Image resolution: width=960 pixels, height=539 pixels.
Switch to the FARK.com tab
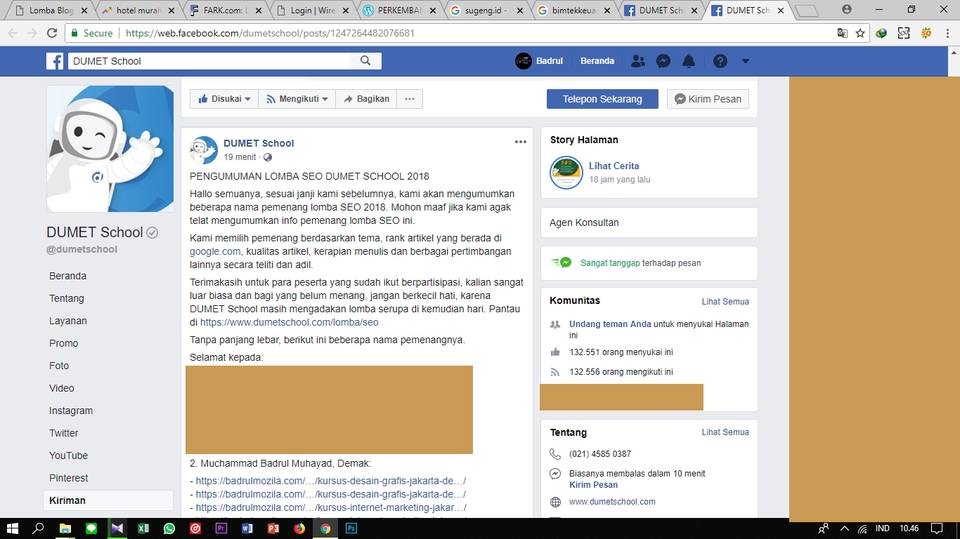pyautogui.click(x=225, y=10)
